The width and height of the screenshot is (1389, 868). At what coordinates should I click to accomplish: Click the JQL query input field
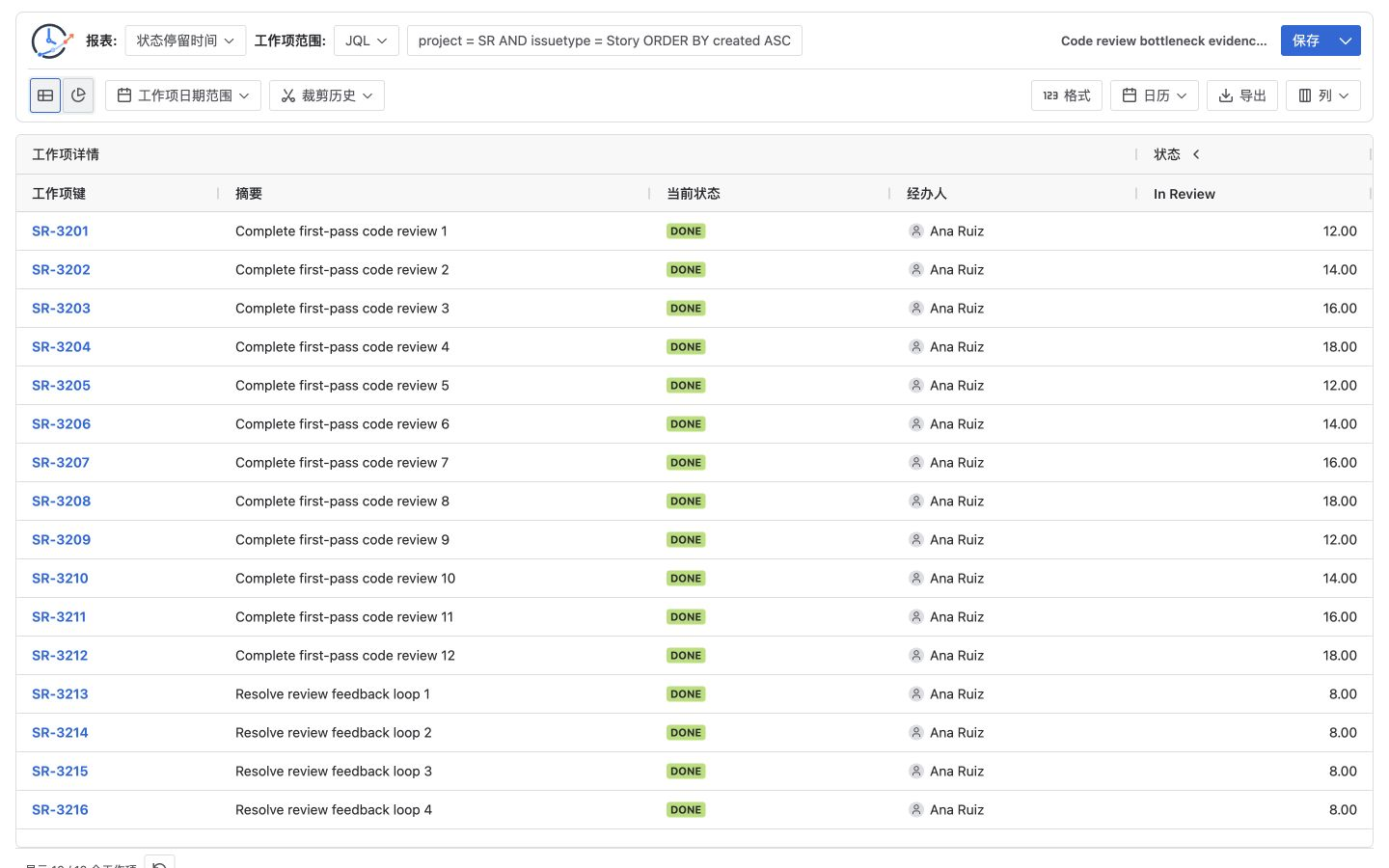605,41
